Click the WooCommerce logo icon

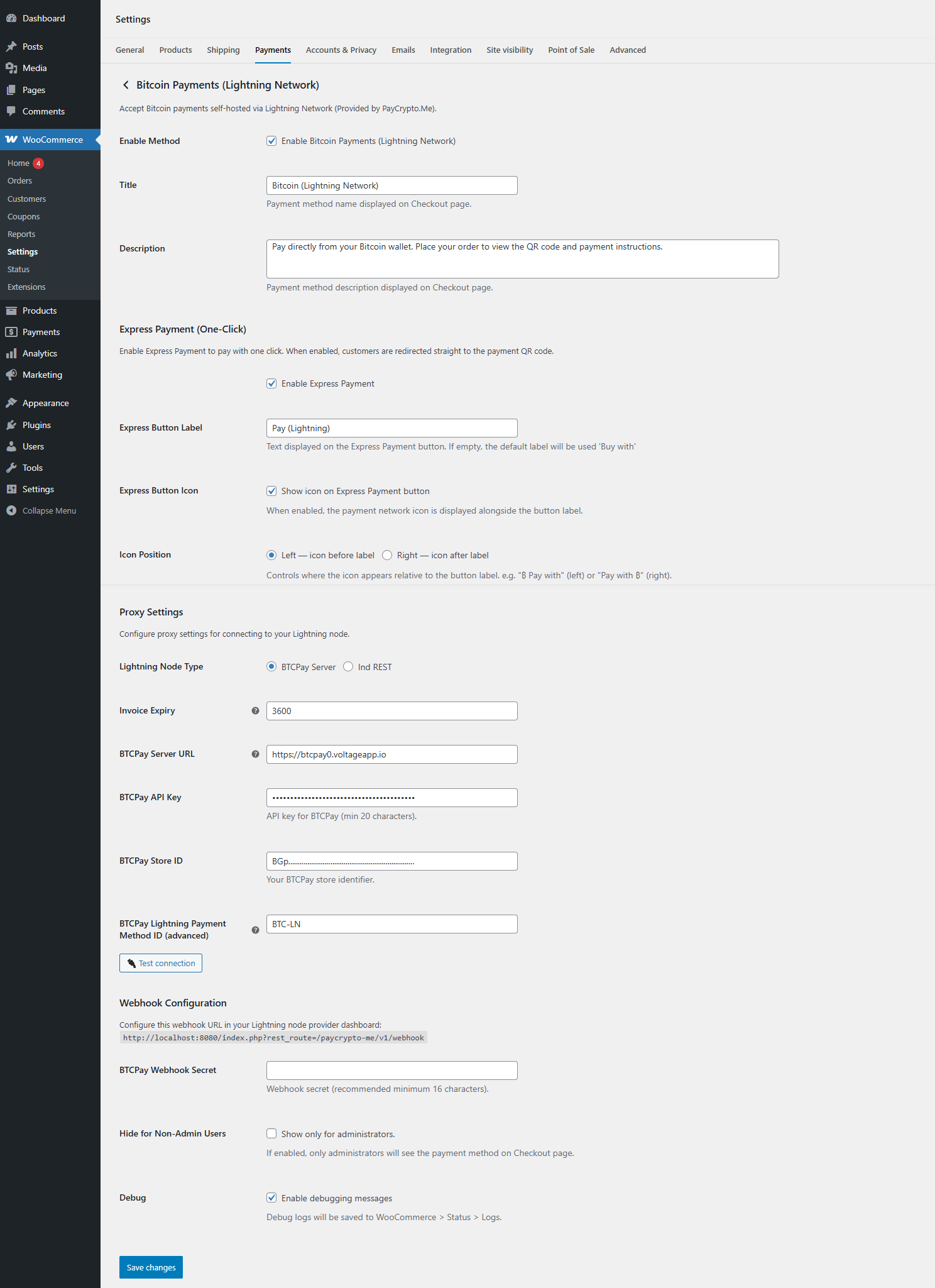pos(11,140)
